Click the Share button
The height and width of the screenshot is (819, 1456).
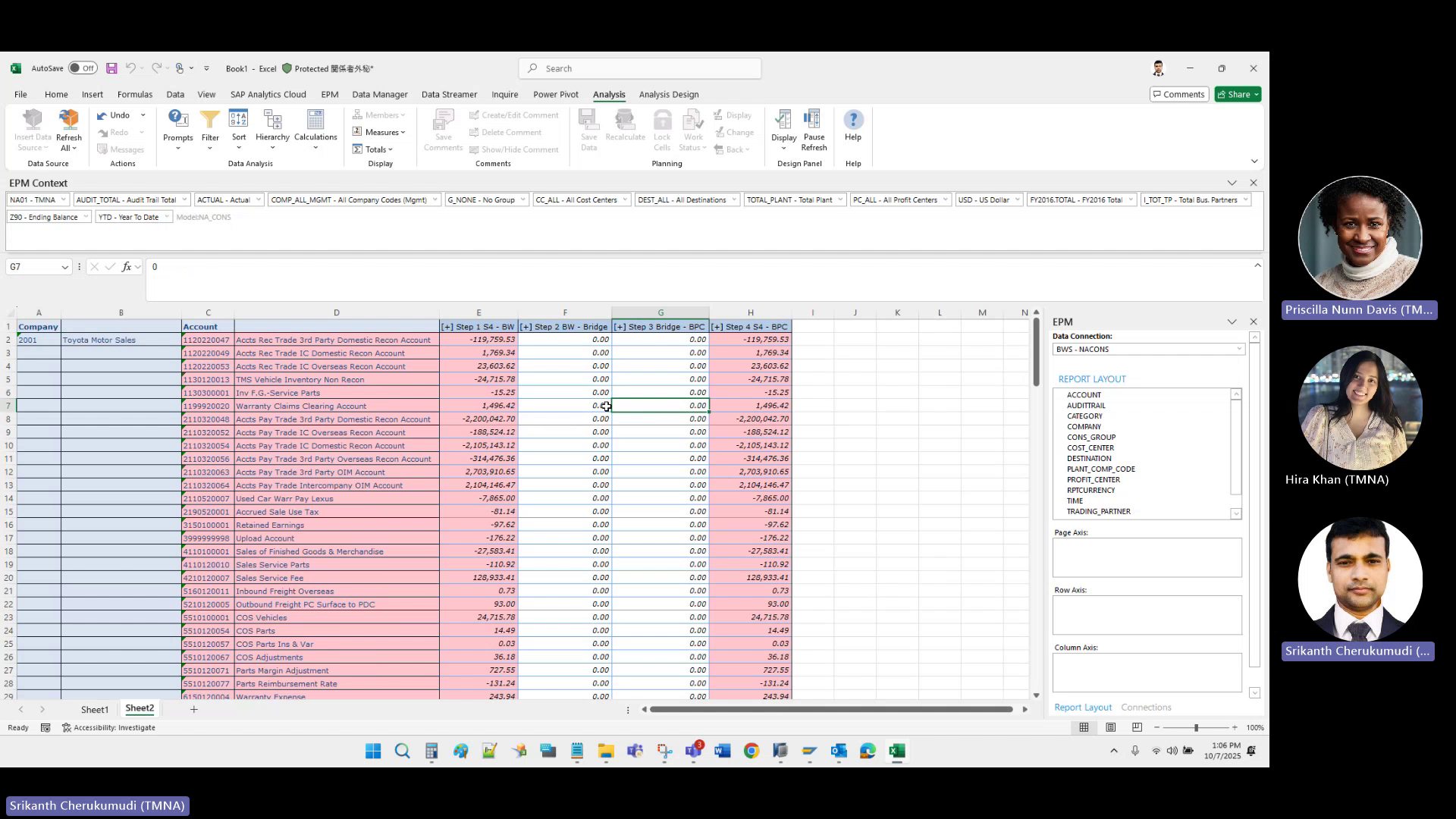click(x=1238, y=94)
